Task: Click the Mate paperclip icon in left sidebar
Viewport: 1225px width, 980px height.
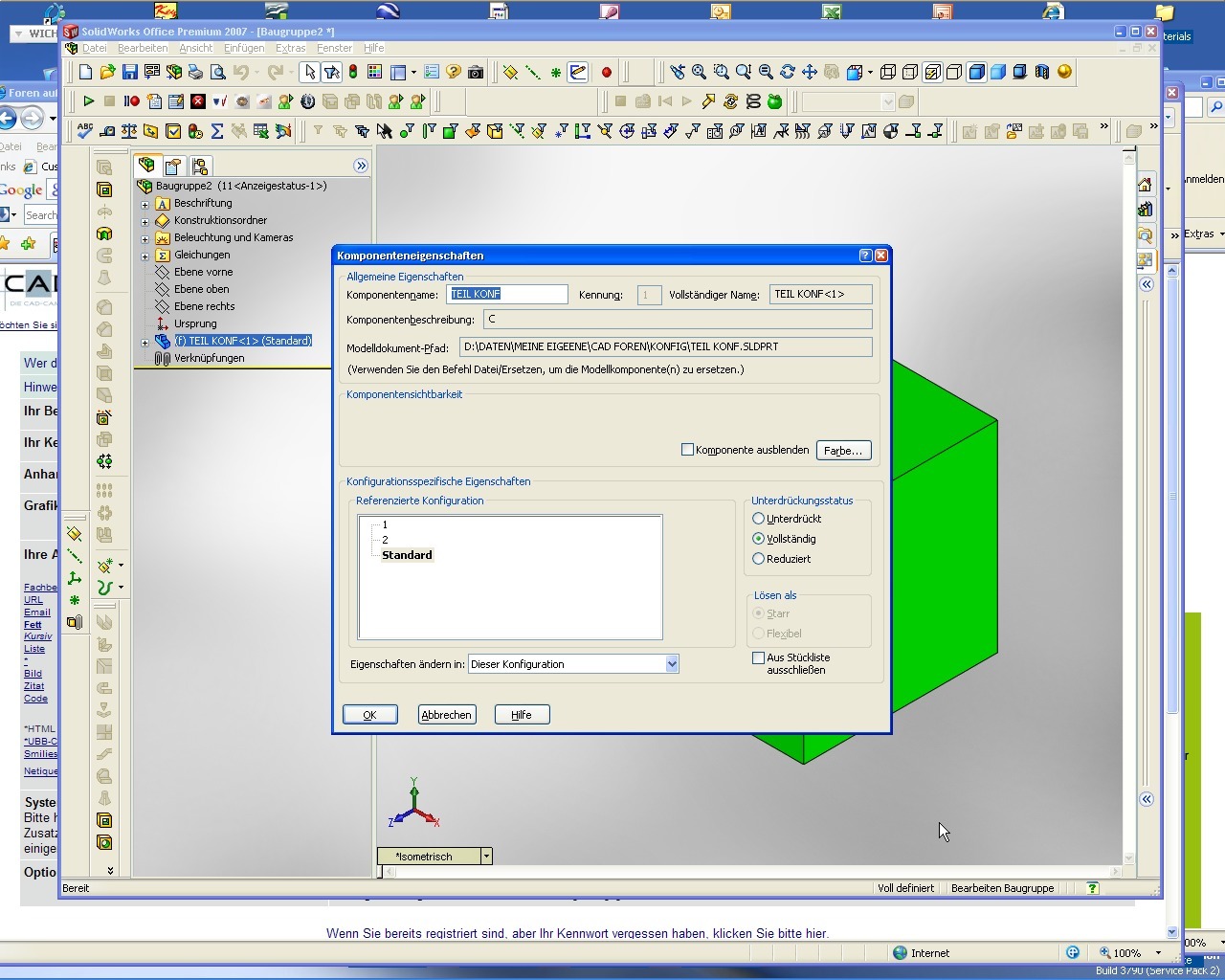Action: click(75, 622)
